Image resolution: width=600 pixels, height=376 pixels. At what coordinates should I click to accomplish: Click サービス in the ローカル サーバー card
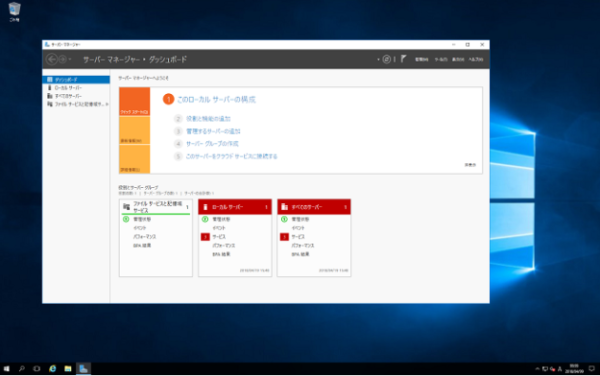[x=219, y=237]
